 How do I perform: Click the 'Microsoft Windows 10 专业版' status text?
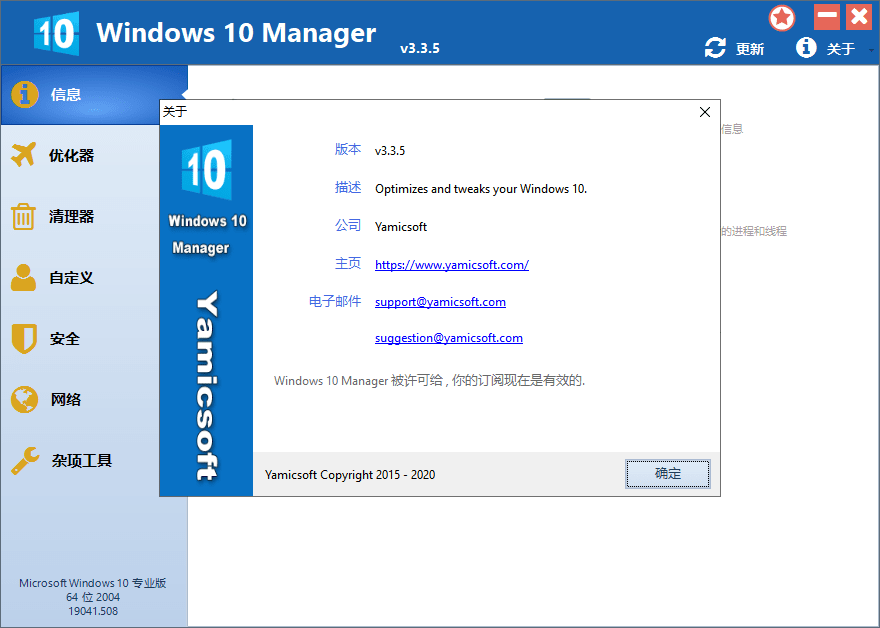(x=93, y=583)
